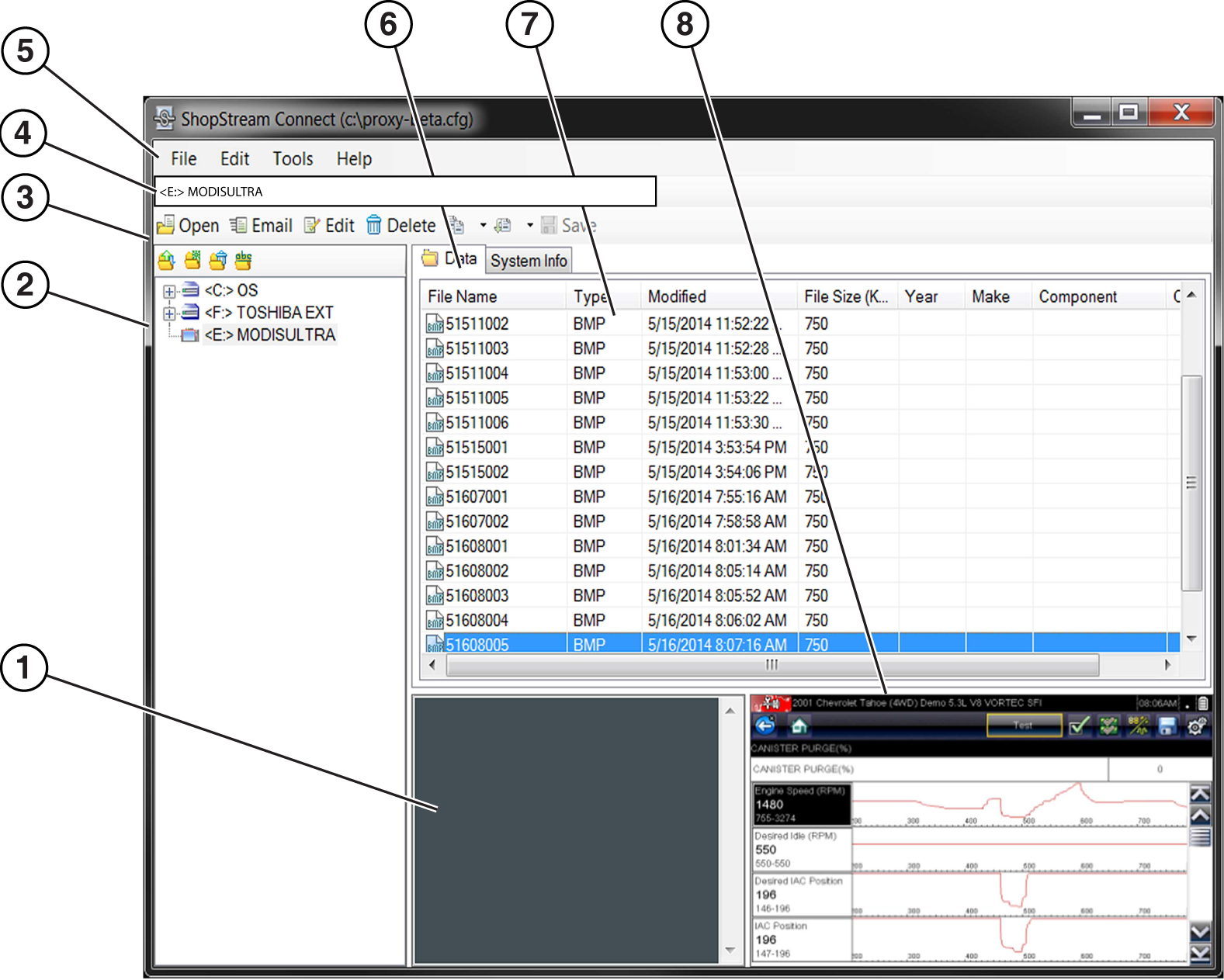The image size is (1224, 980).
Task: Click the Edit pencil toolbar icon
Action: 312,226
